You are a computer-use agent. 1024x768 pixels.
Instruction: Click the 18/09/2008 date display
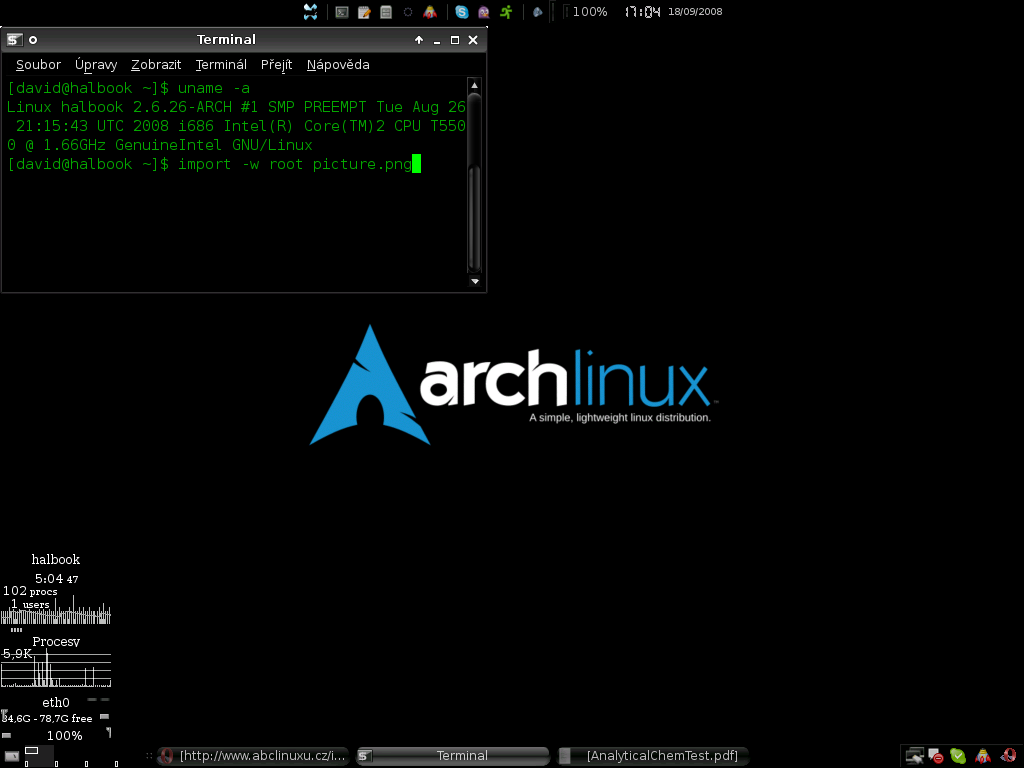click(x=695, y=12)
